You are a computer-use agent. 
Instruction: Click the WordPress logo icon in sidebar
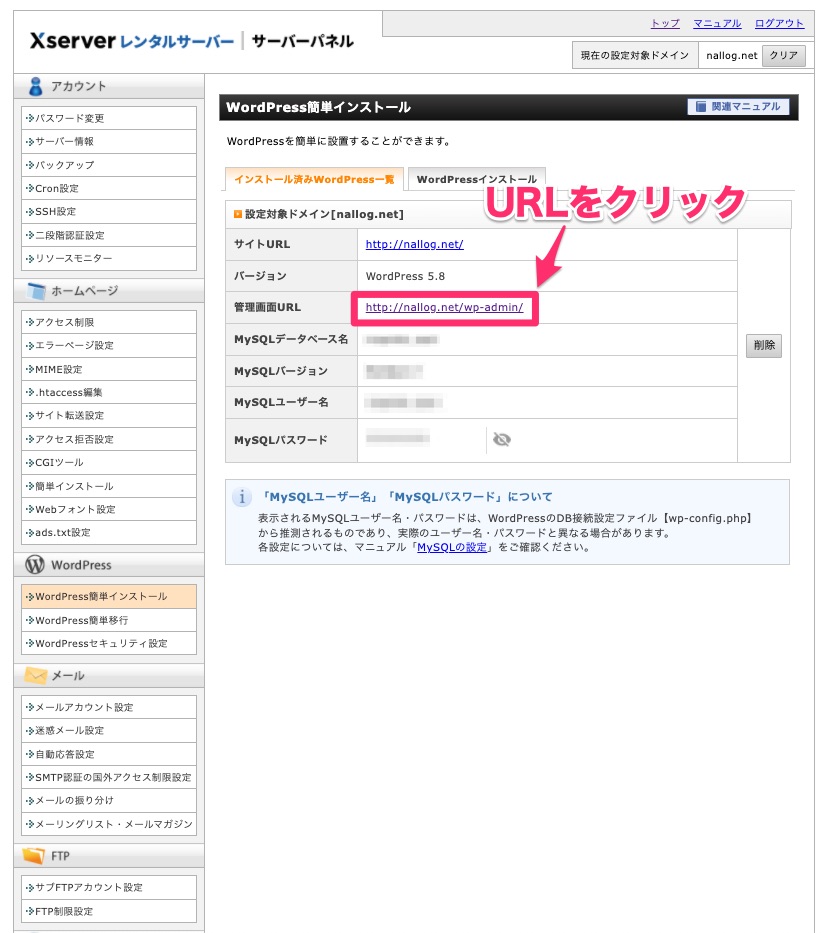[x=35, y=565]
